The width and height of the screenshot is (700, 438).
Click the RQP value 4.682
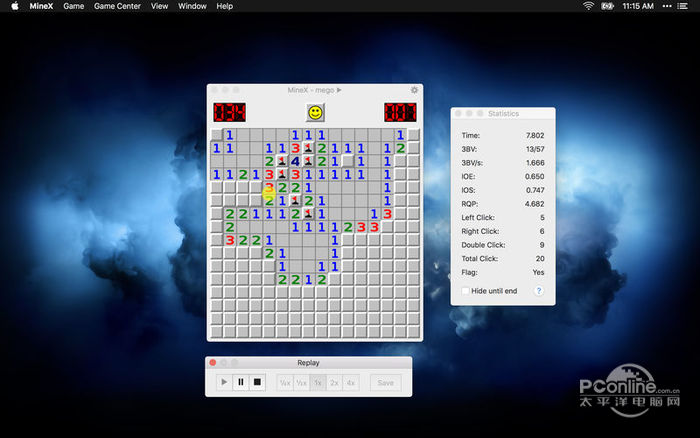tap(535, 204)
